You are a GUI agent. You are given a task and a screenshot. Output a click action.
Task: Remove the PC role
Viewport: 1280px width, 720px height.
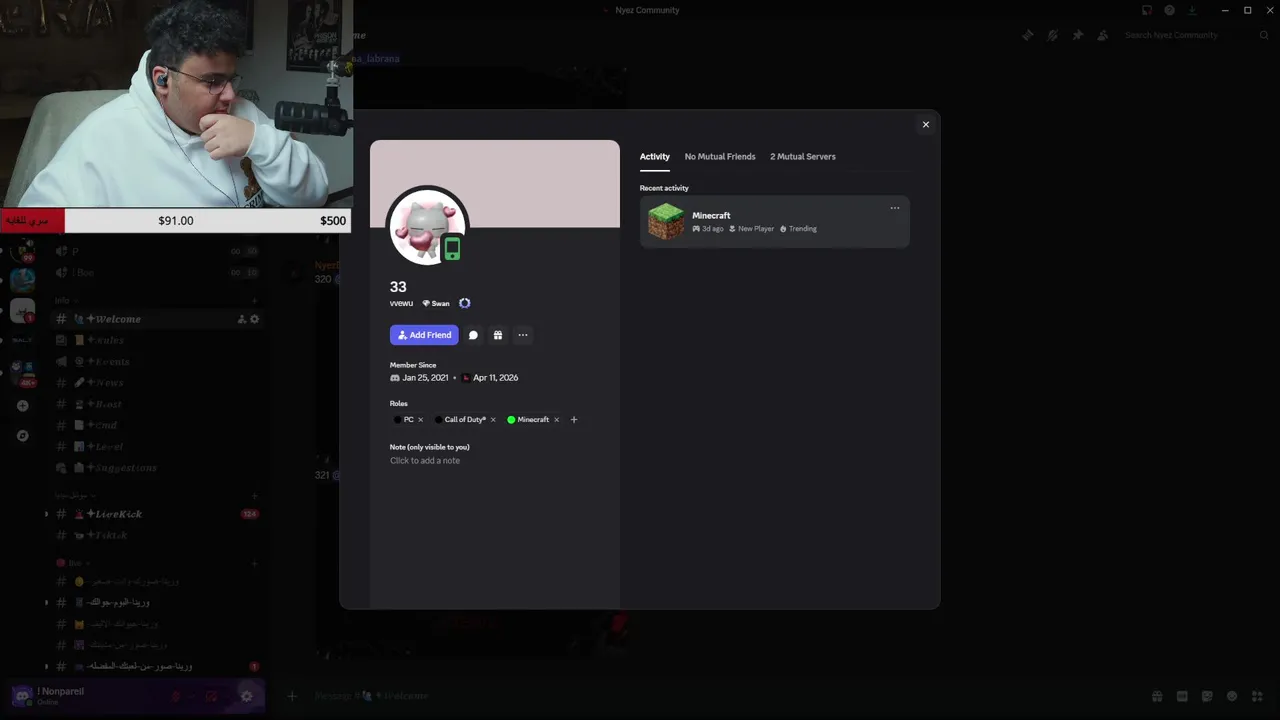click(420, 420)
